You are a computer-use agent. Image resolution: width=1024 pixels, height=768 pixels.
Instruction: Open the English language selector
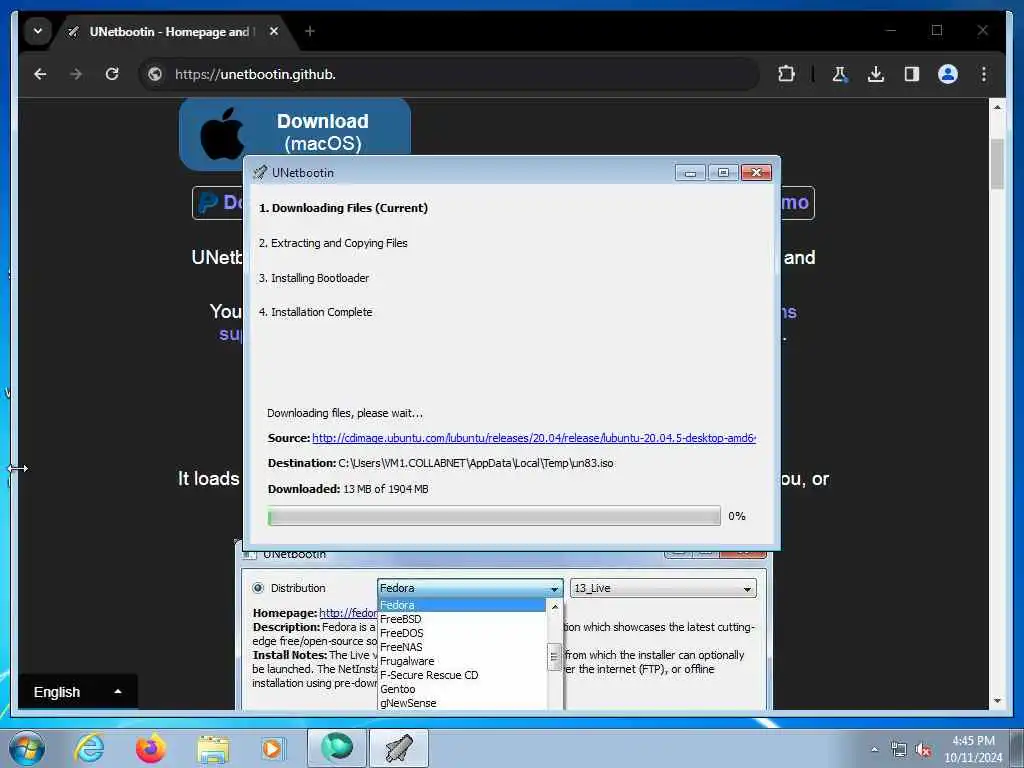point(77,692)
